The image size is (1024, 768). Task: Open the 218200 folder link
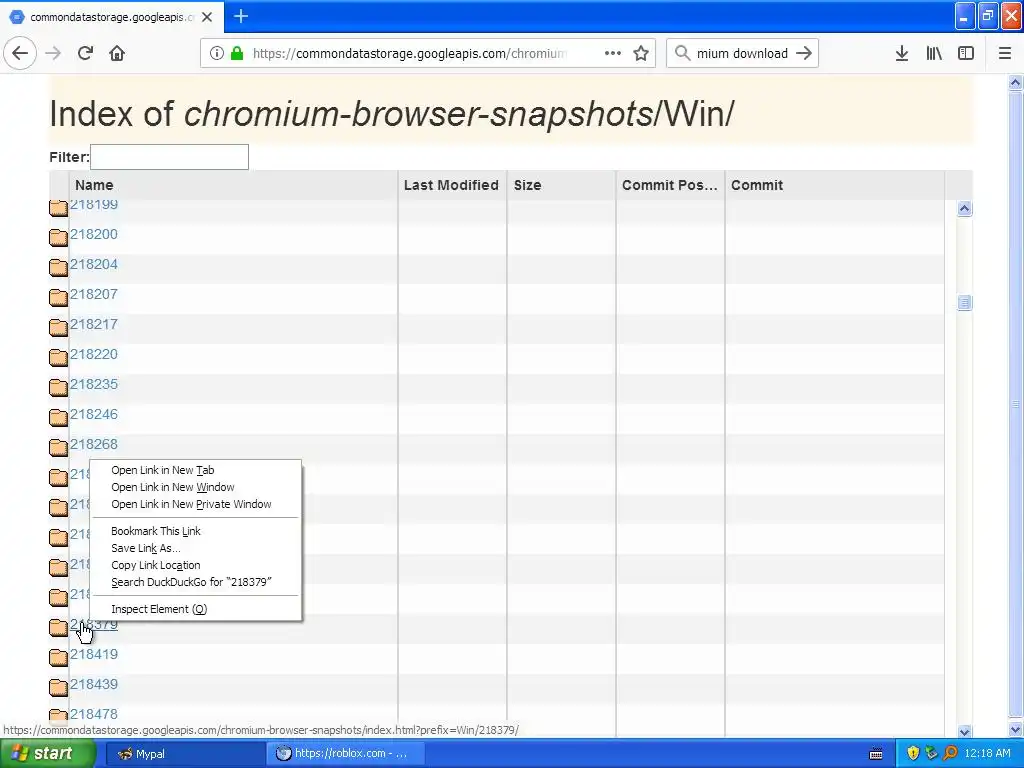(94, 234)
